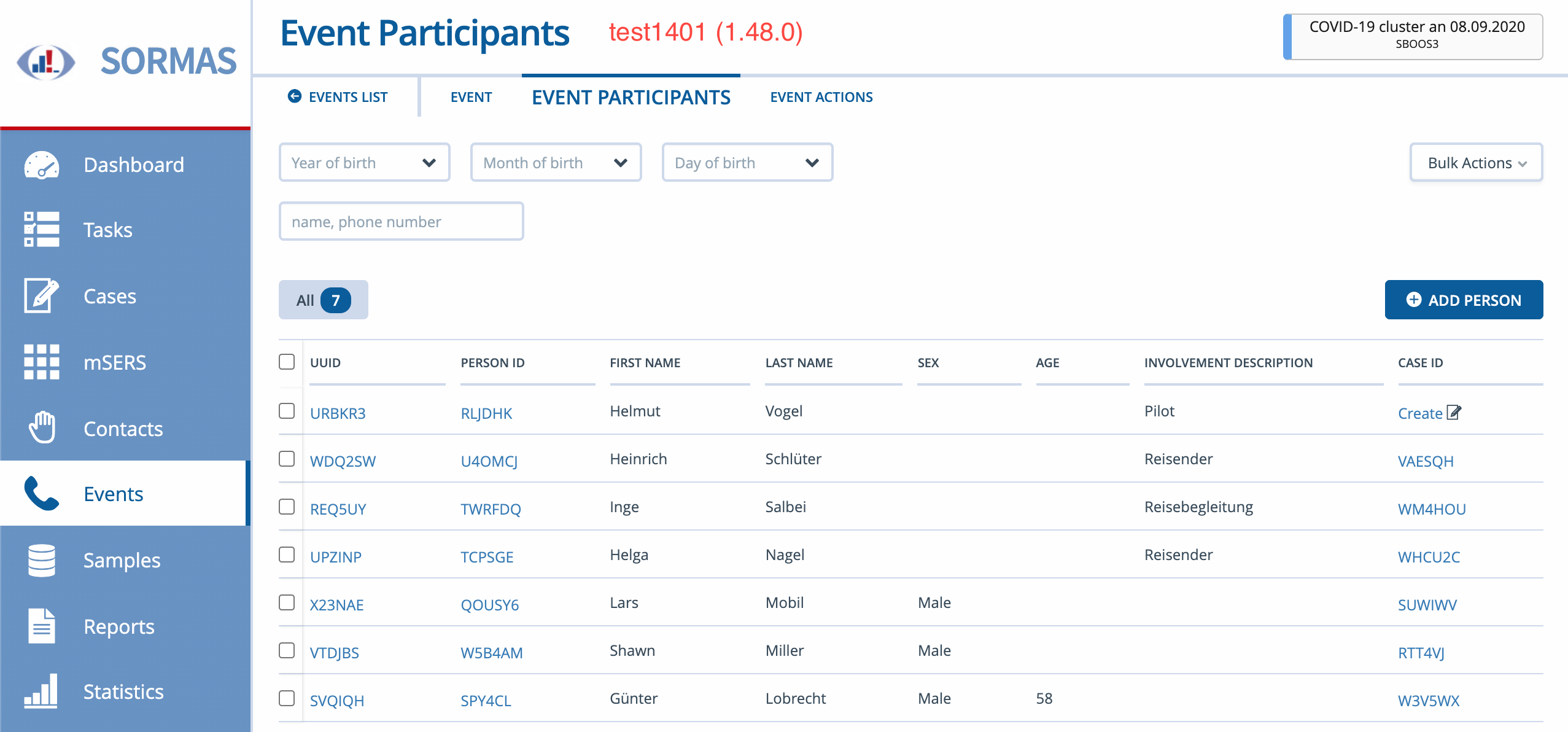Open Contacts in the sidebar

point(125,428)
